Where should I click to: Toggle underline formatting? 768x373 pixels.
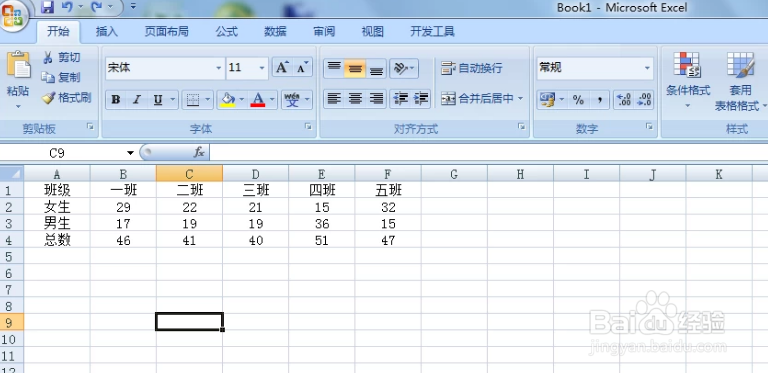pyautogui.click(x=158, y=100)
